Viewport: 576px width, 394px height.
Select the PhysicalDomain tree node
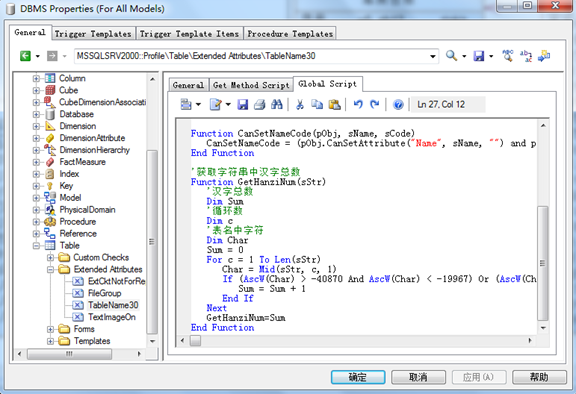click(87, 210)
